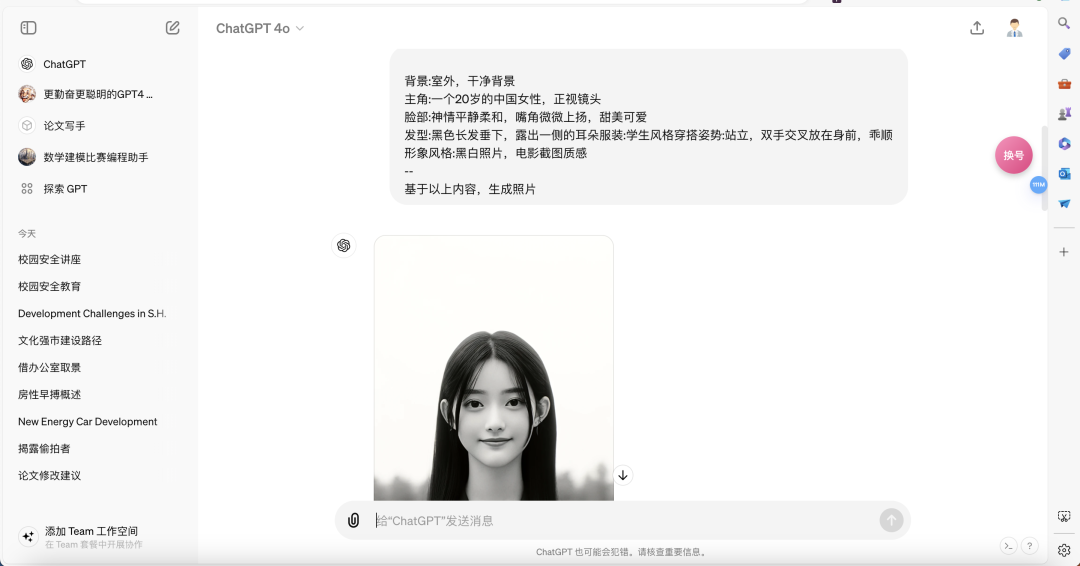Open the user profile avatar menu
The height and width of the screenshot is (566, 1080).
(1014, 28)
